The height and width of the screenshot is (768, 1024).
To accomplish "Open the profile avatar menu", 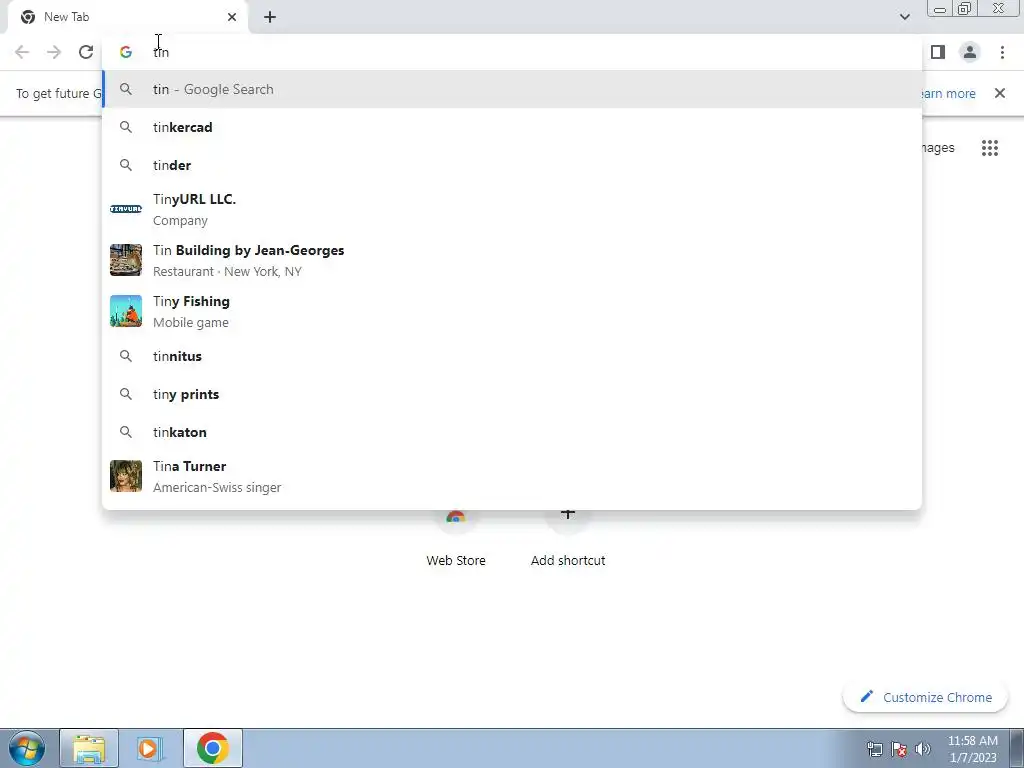I will [x=970, y=52].
